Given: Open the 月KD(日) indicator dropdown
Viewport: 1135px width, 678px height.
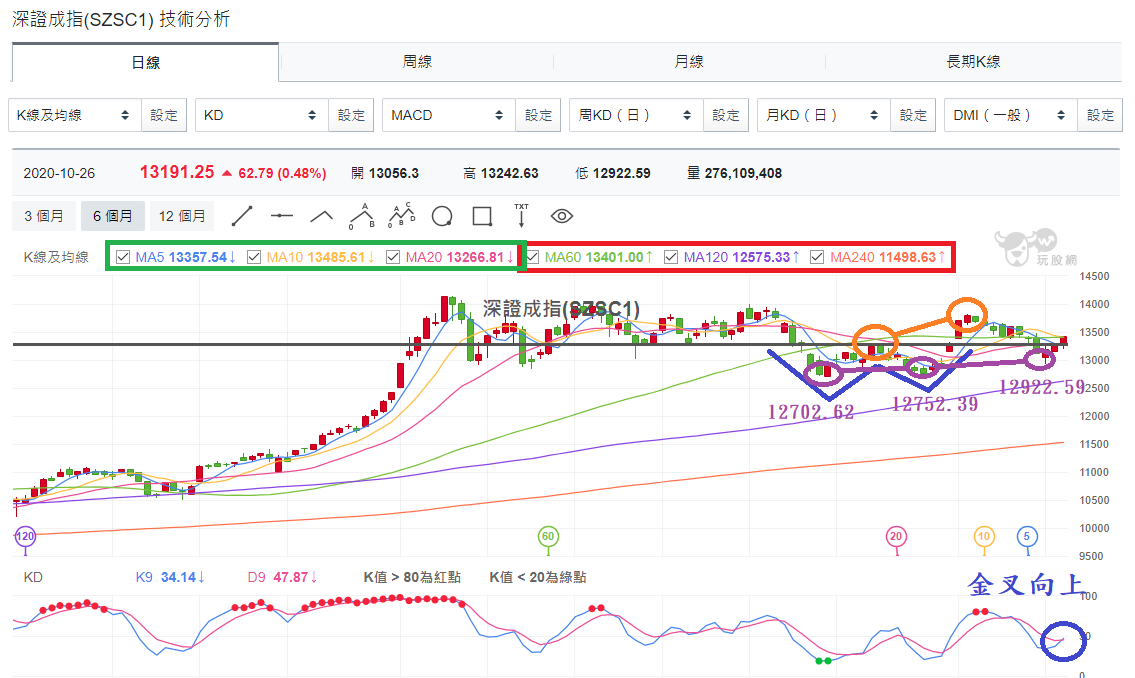Looking at the screenshot, I should tap(824, 115).
